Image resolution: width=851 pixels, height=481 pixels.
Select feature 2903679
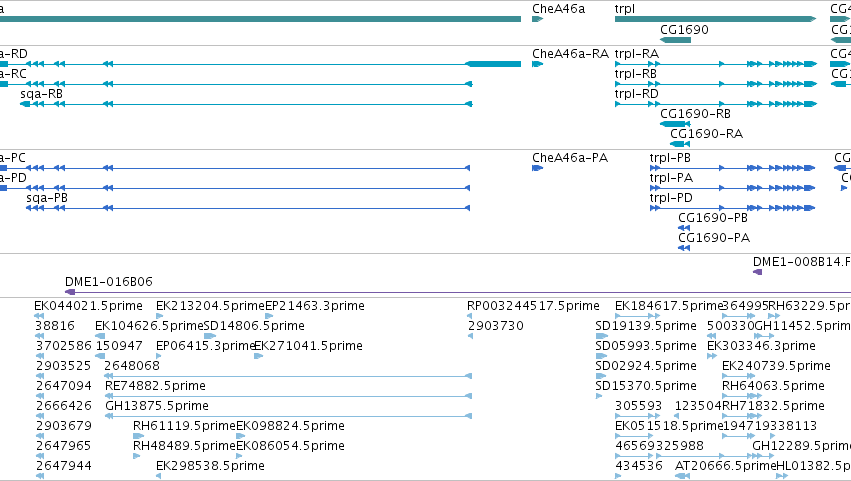[x=64, y=426]
